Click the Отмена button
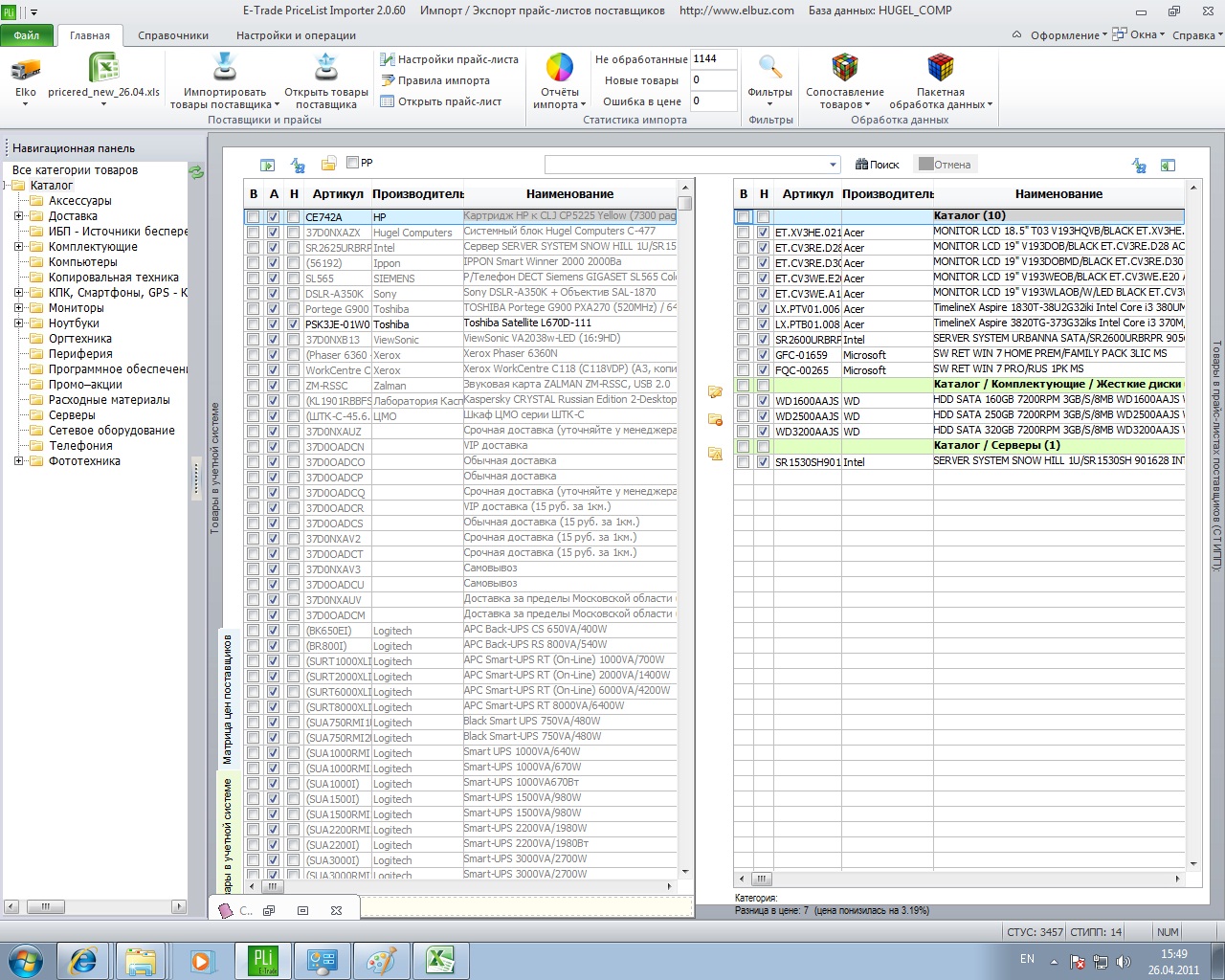The image size is (1225, 980). (945, 165)
